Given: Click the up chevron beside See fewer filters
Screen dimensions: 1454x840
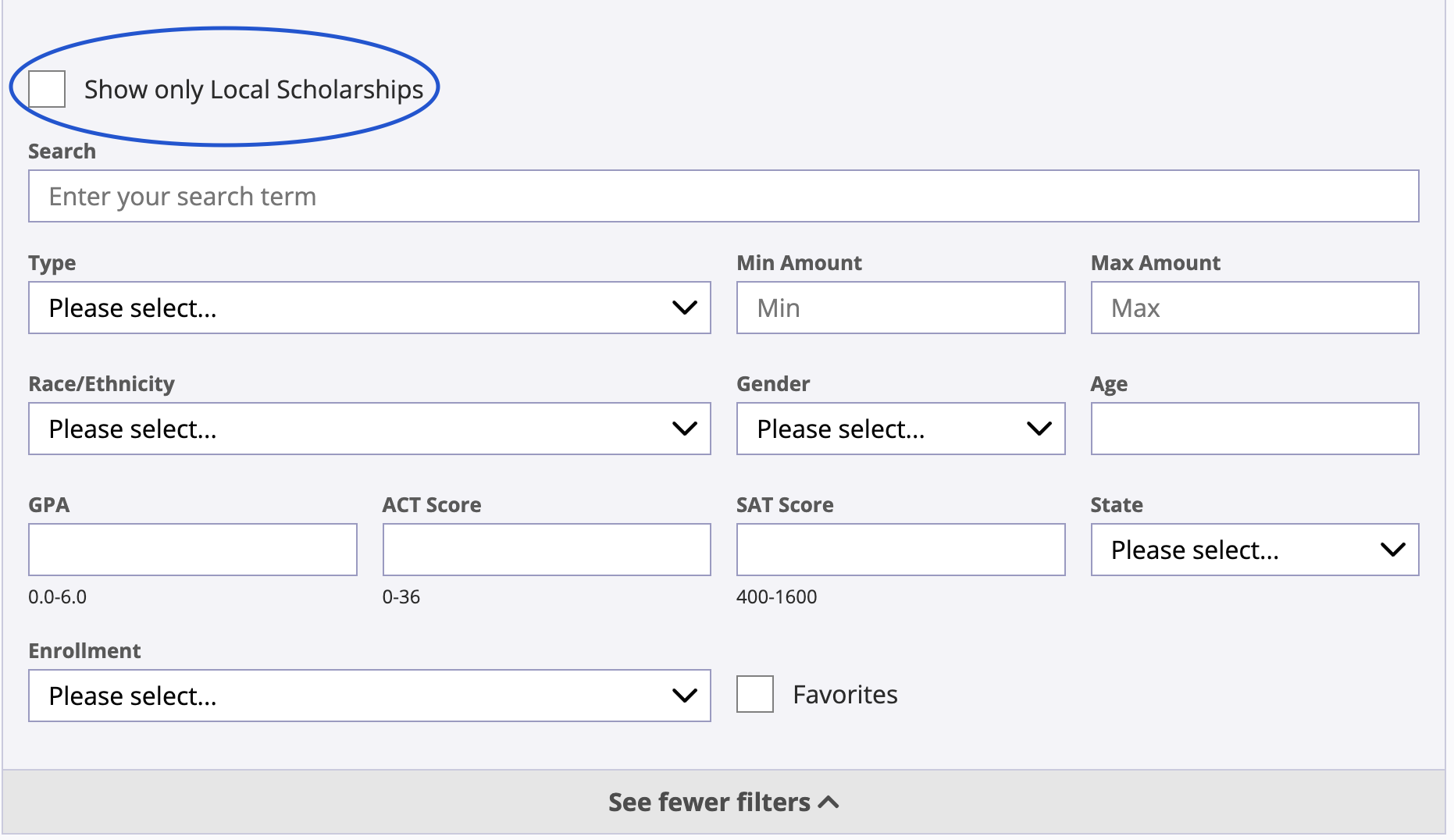Looking at the screenshot, I should (829, 803).
